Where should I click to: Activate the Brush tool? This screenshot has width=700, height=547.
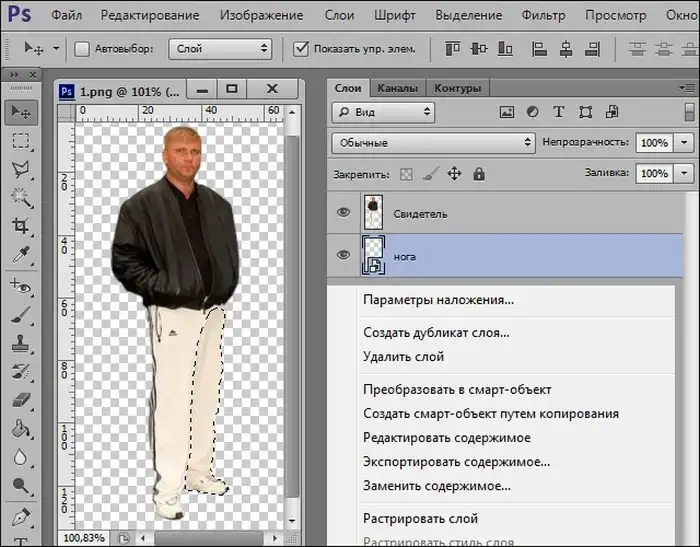21,315
